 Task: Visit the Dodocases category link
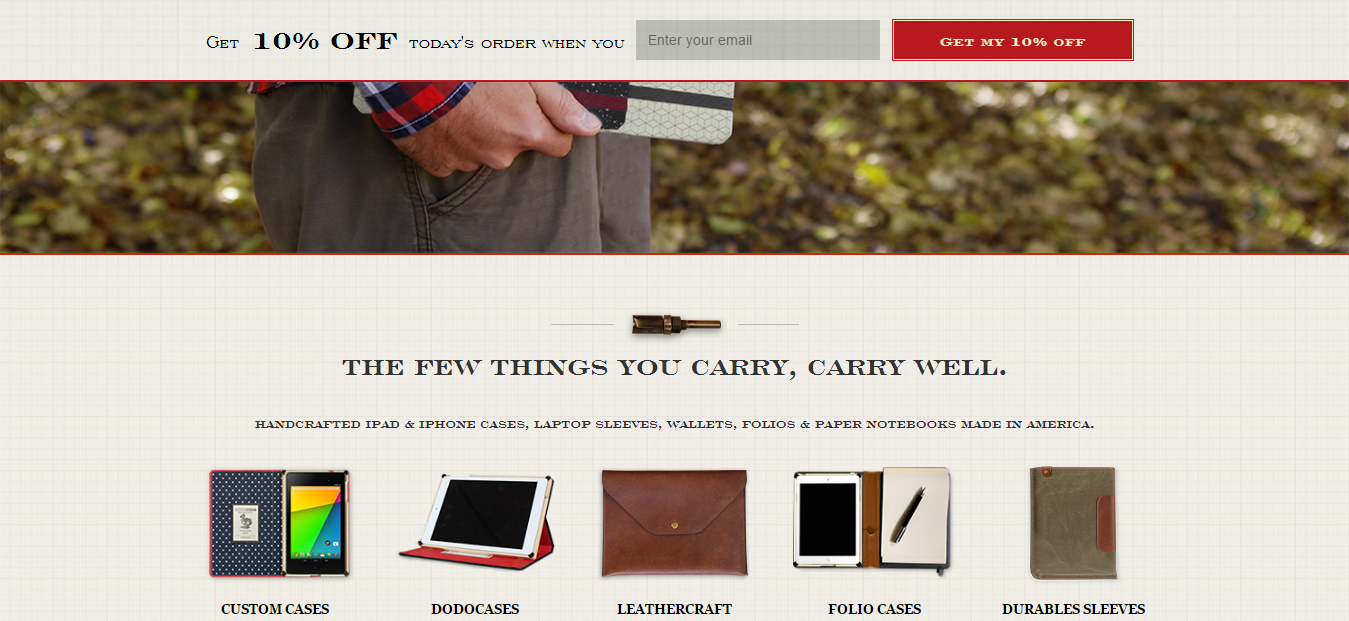pos(475,609)
